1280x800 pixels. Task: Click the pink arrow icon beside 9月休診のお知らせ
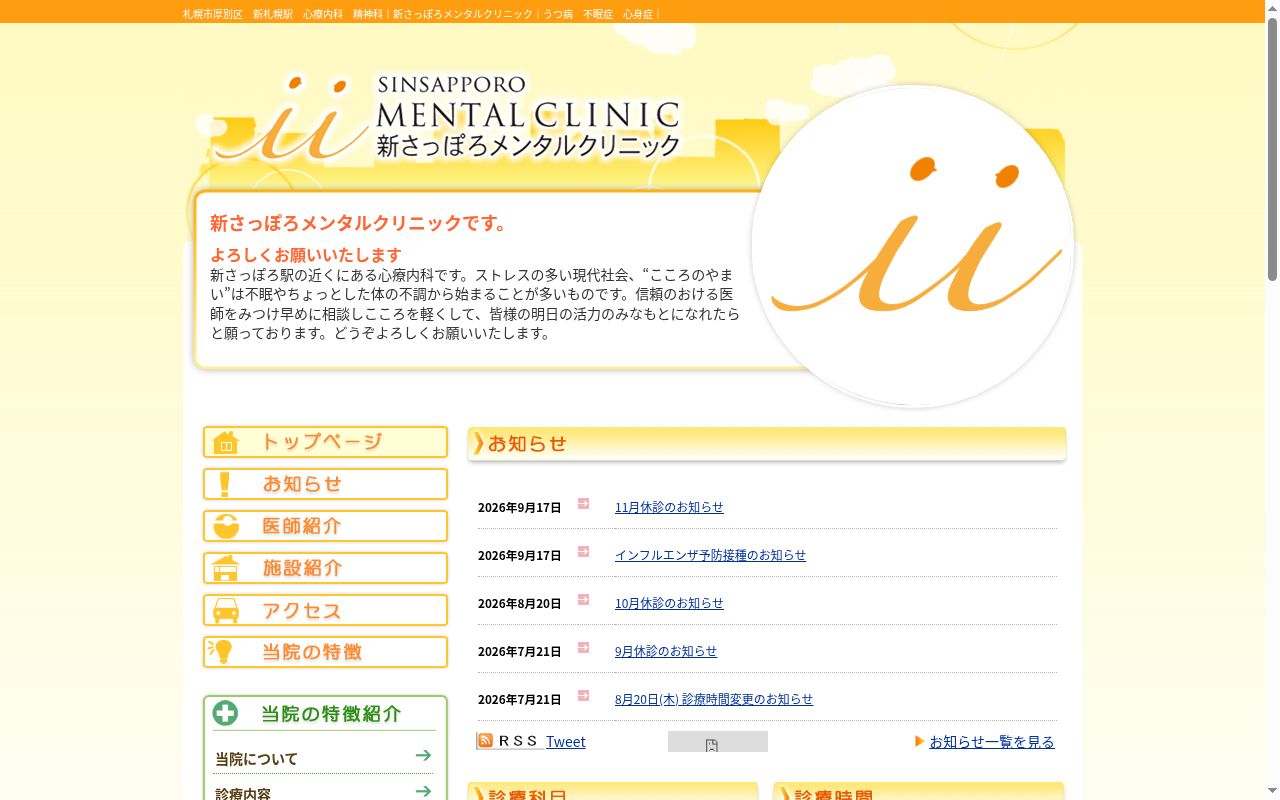coord(583,648)
